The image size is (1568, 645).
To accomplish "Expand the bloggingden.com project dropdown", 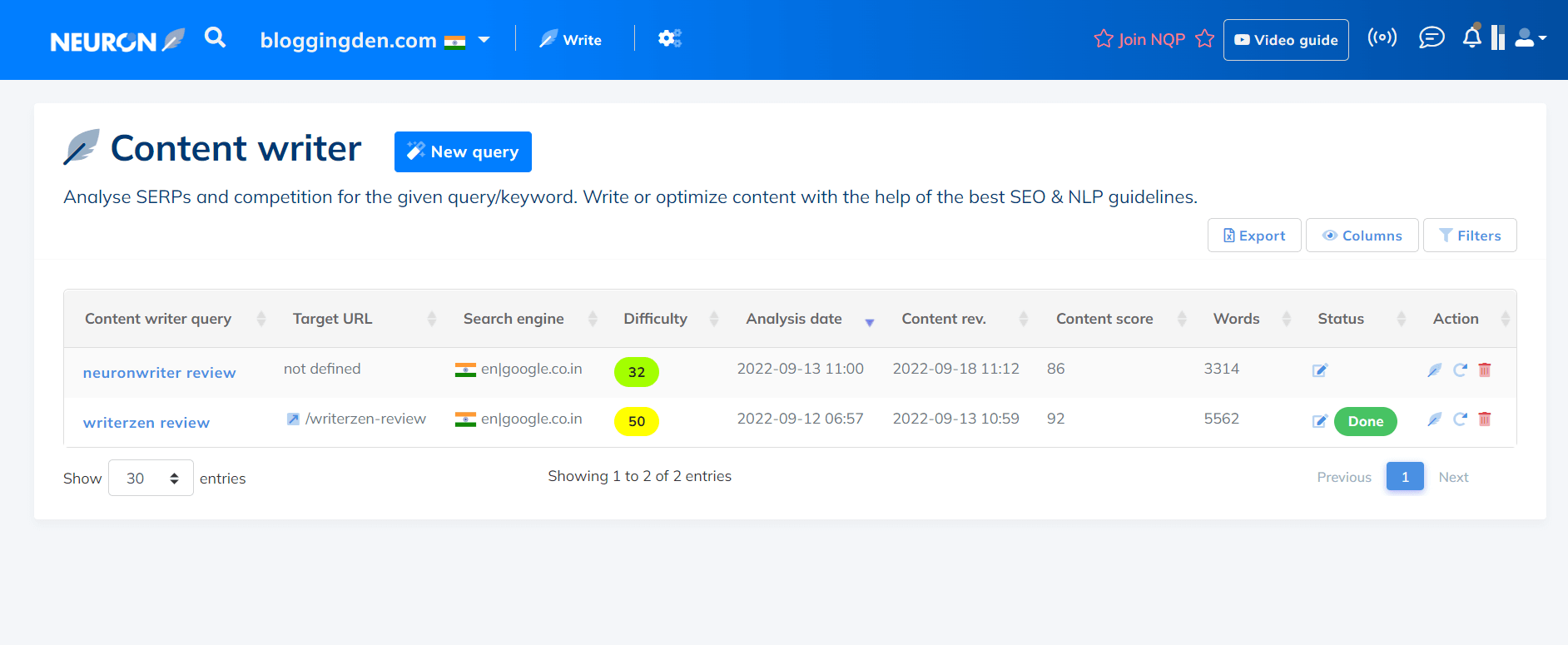I will (x=484, y=40).
